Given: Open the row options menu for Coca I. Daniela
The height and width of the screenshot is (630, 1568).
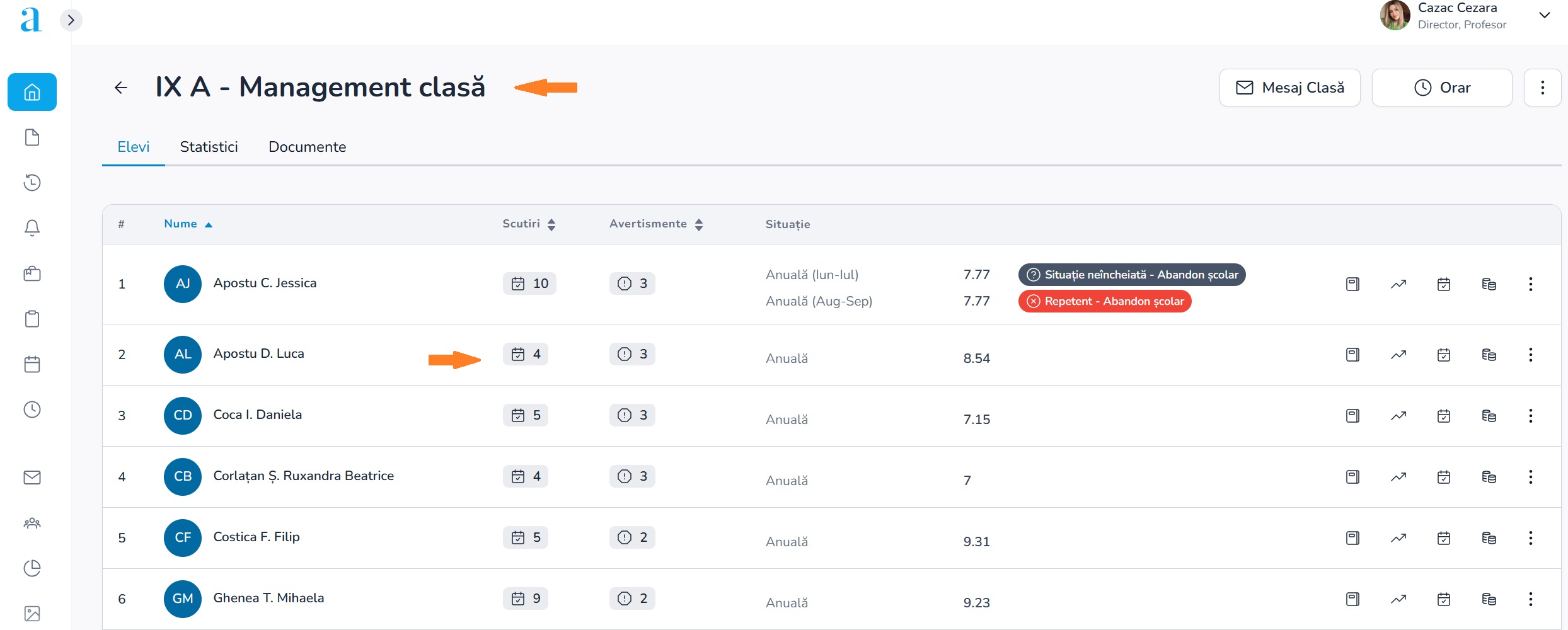Looking at the screenshot, I should pos(1530,416).
